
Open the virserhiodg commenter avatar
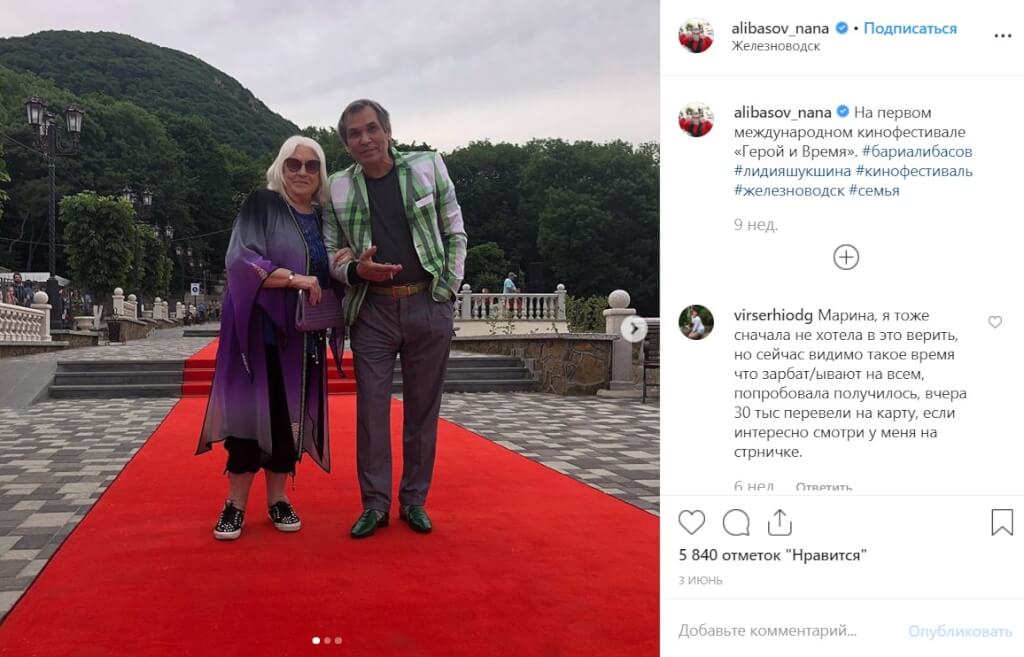tap(696, 322)
